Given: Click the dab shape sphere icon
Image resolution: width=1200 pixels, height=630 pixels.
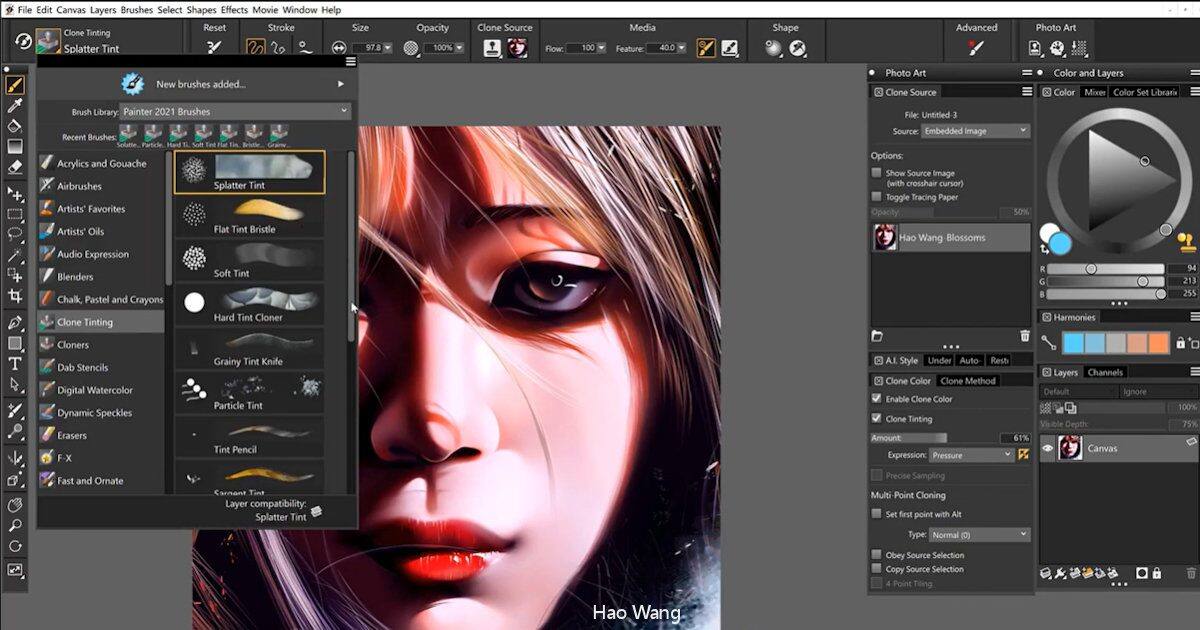Looking at the screenshot, I should coord(773,47).
